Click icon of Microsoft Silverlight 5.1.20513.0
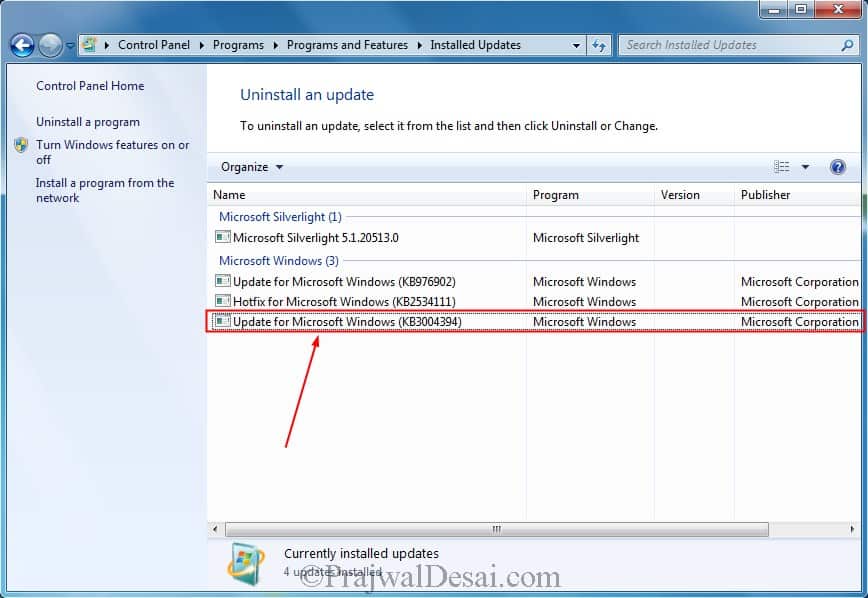The image size is (868, 598). (x=223, y=238)
